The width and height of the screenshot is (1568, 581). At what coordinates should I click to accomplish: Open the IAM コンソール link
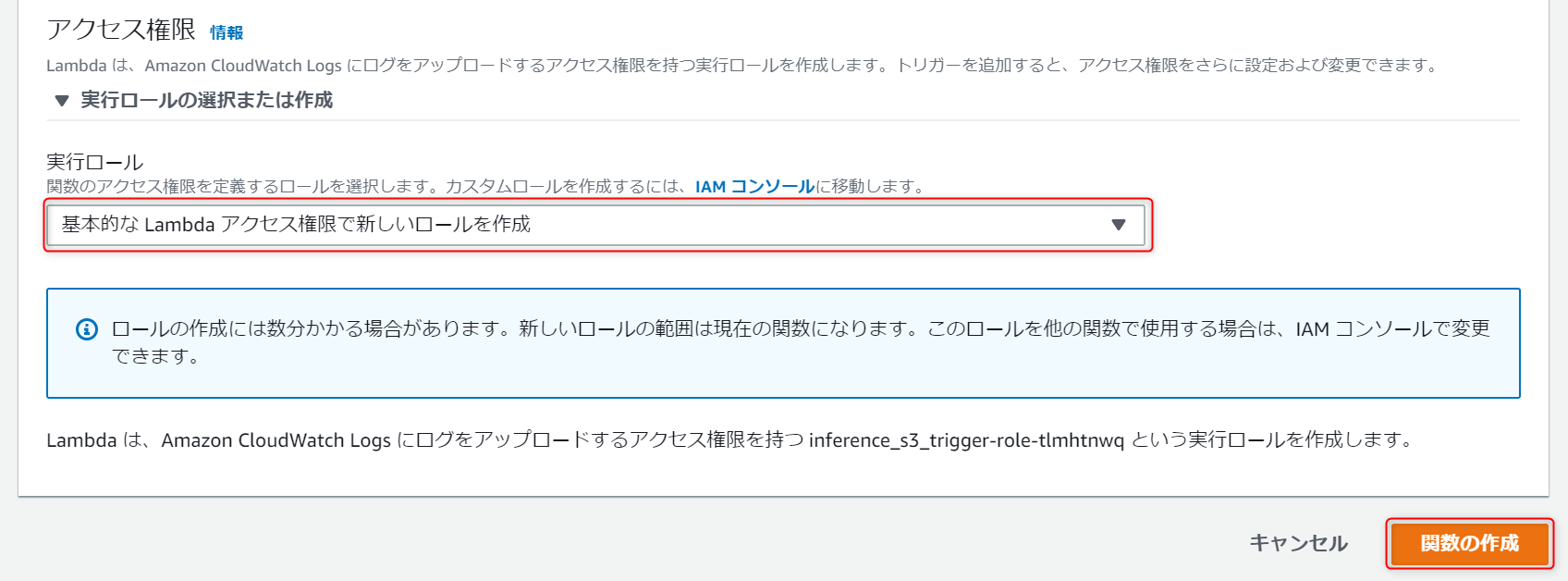(x=754, y=187)
